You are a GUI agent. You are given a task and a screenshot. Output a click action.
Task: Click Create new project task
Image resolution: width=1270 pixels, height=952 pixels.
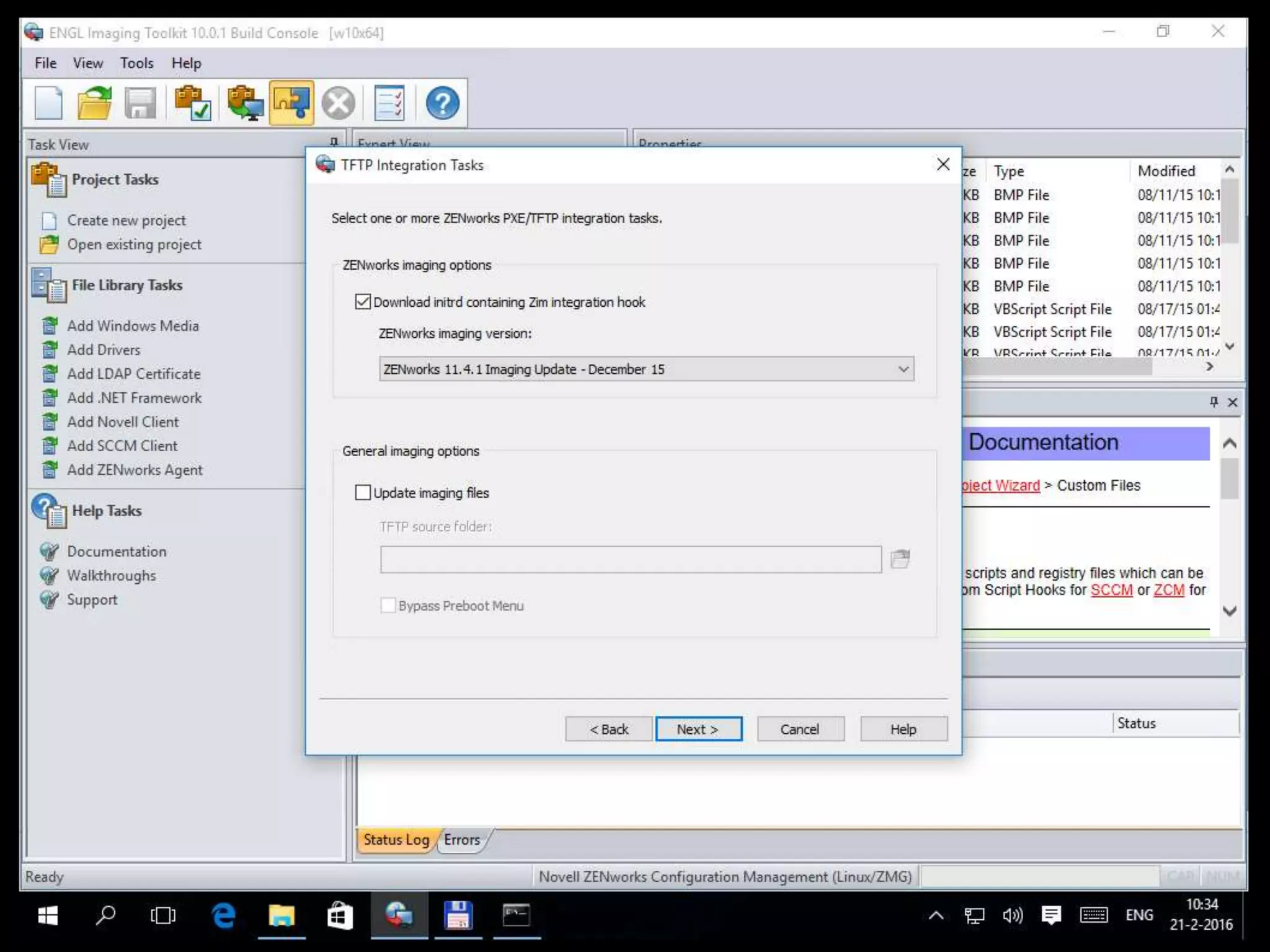[x=127, y=221]
